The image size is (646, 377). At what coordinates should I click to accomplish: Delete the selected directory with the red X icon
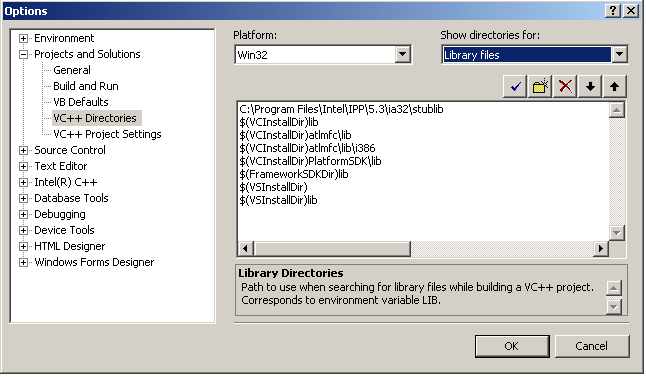pos(565,87)
